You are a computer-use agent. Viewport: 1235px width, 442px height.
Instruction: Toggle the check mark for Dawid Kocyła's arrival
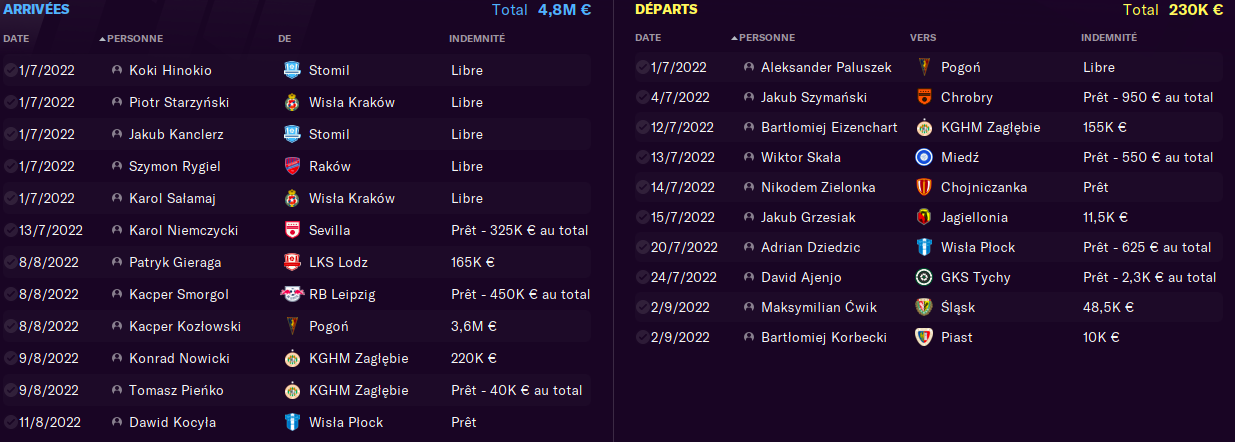click(x=10, y=422)
